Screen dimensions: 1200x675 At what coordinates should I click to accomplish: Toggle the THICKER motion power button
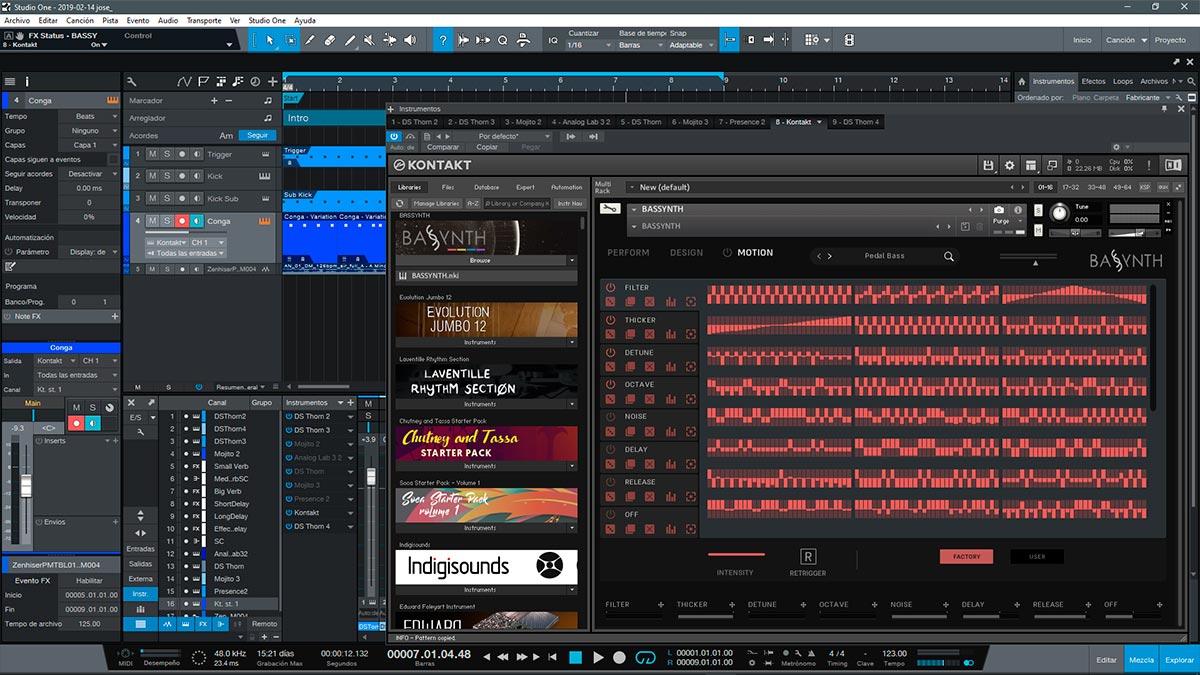point(610,320)
